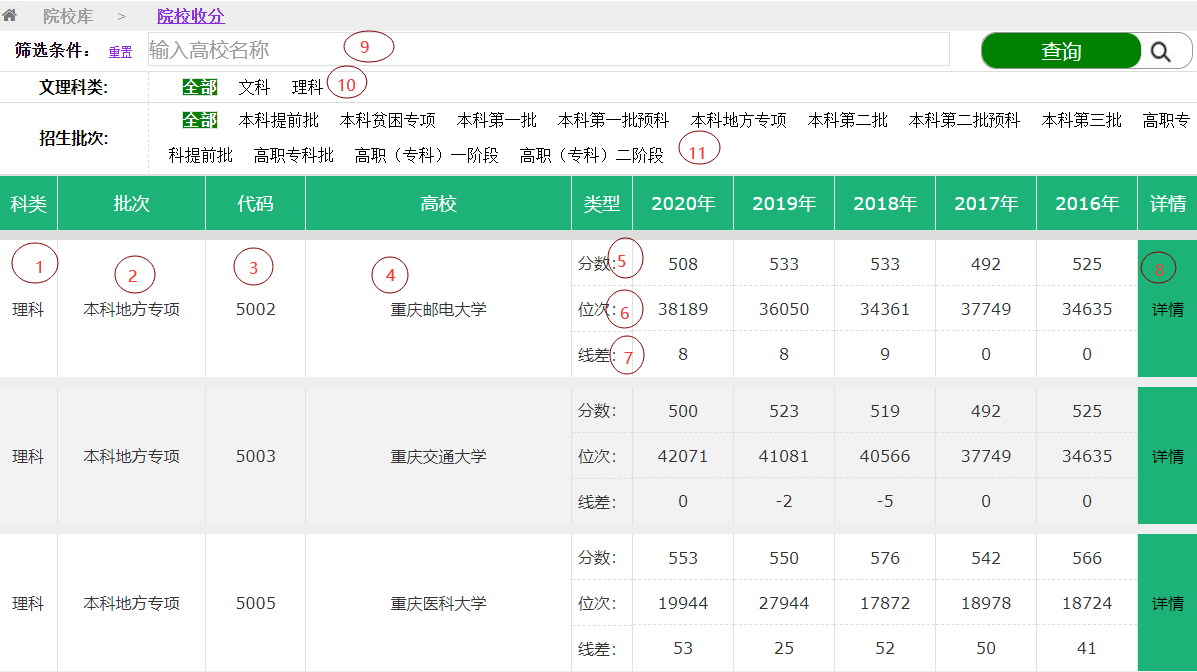
Task: Click the magnifying glass search icon
Action: pyautogui.click(x=1160, y=51)
